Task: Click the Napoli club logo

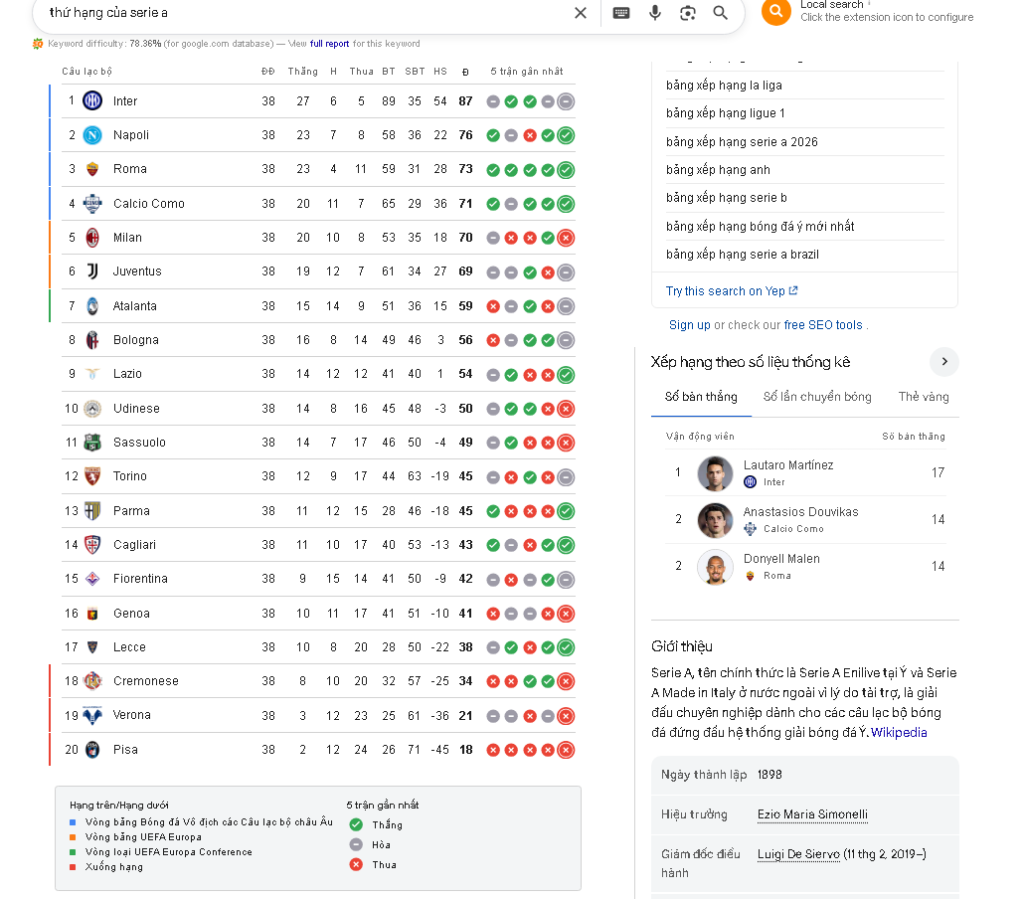Action: coord(93,135)
